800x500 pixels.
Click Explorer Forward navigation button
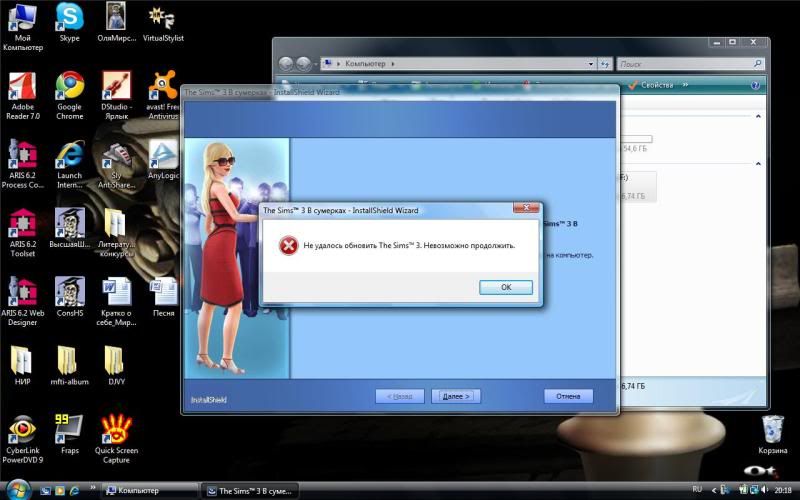pyautogui.click(x=304, y=64)
